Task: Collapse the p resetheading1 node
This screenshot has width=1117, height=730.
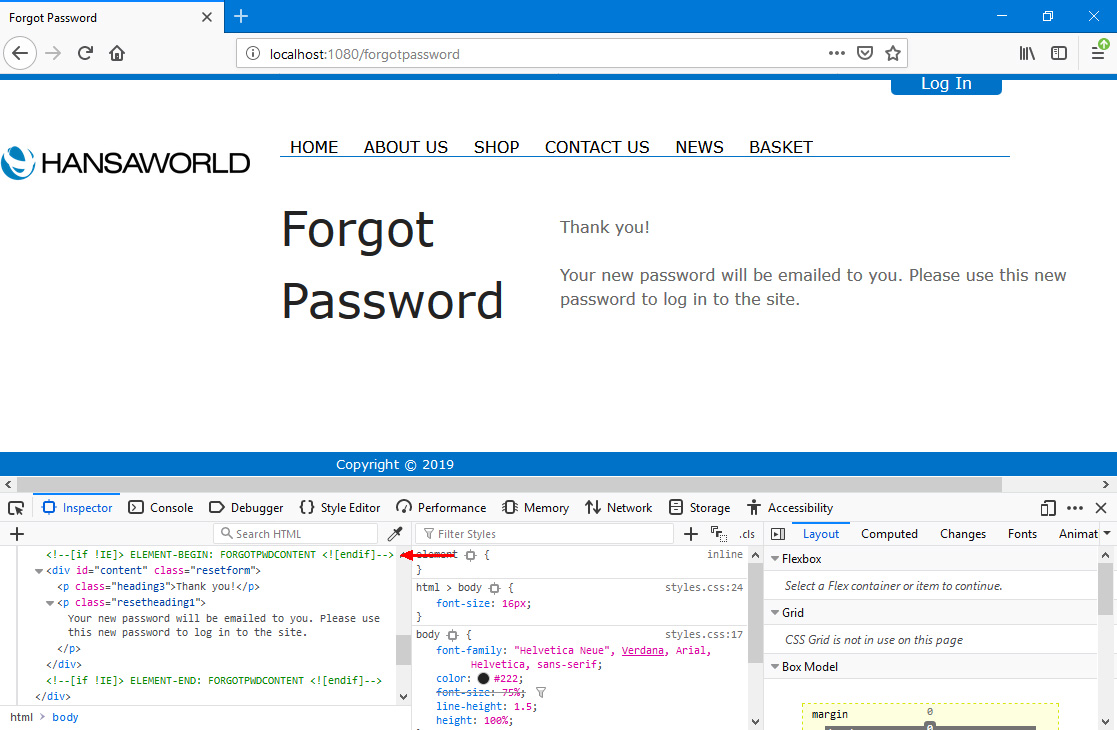Action: click(50, 603)
